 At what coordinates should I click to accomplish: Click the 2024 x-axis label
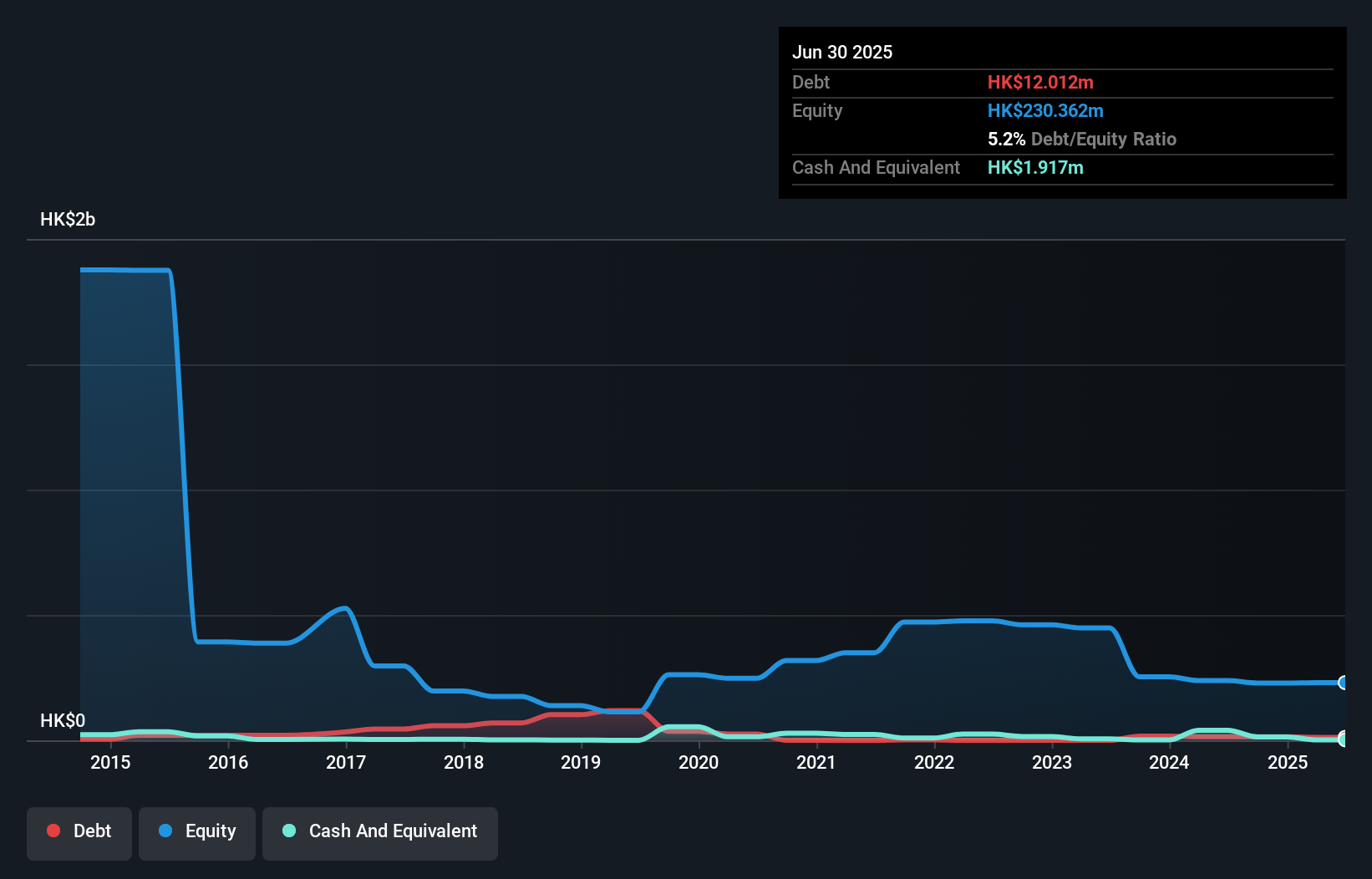[x=1169, y=762]
